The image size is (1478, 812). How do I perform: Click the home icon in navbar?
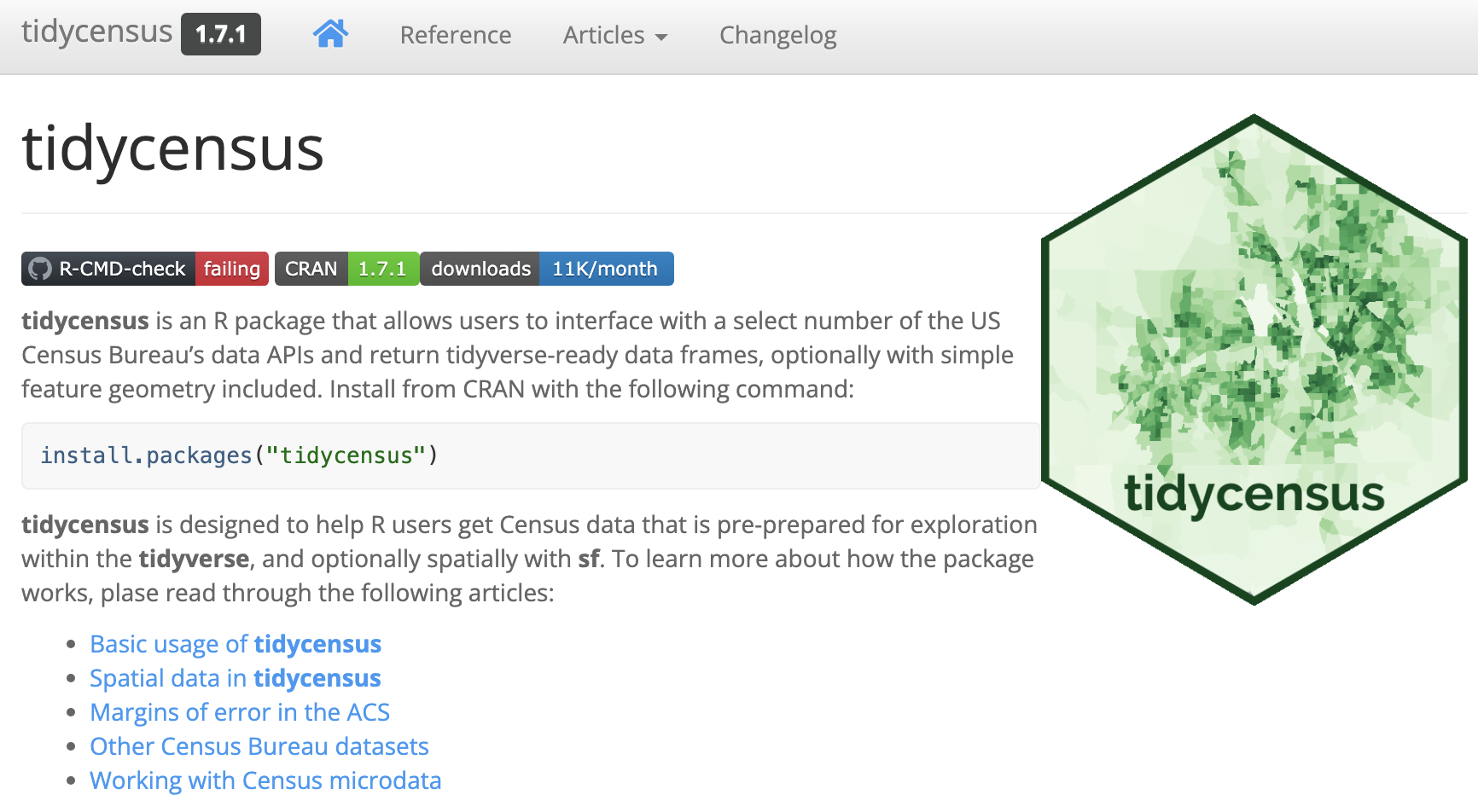click(330, 34)
